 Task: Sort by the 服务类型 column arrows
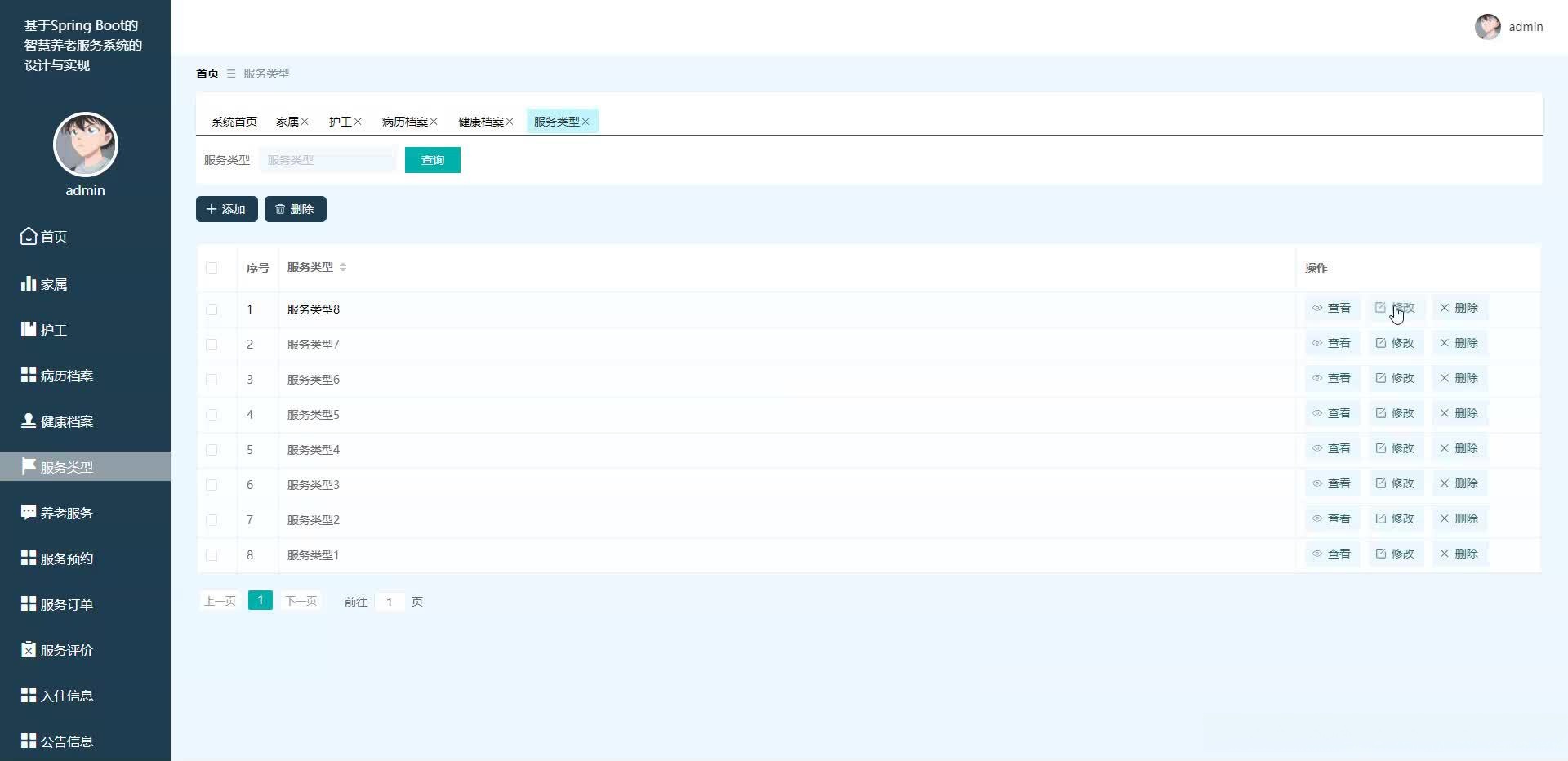343,268
